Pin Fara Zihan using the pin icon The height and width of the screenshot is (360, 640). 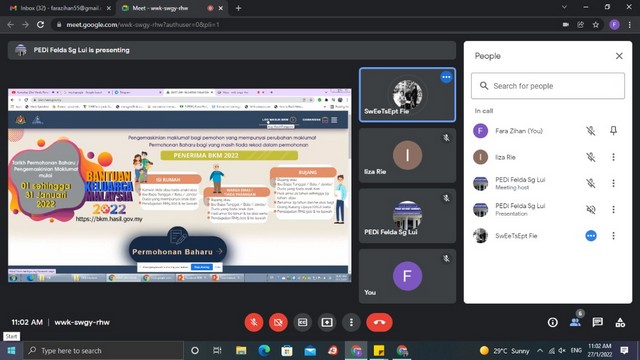click(x=613, y=131)
